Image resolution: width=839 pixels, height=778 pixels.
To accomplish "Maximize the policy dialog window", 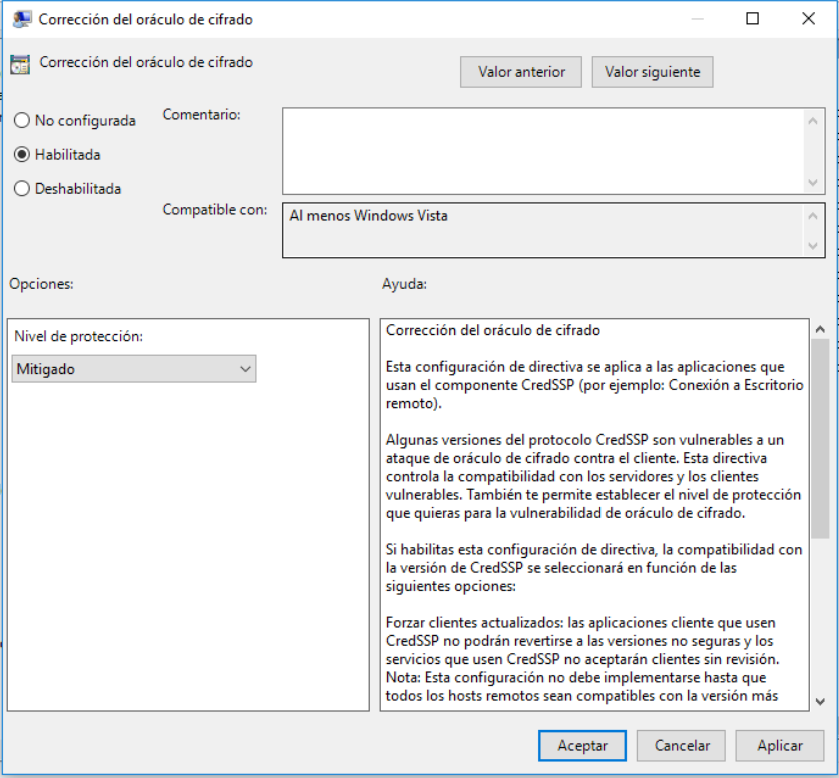I will tap(752, 19).
